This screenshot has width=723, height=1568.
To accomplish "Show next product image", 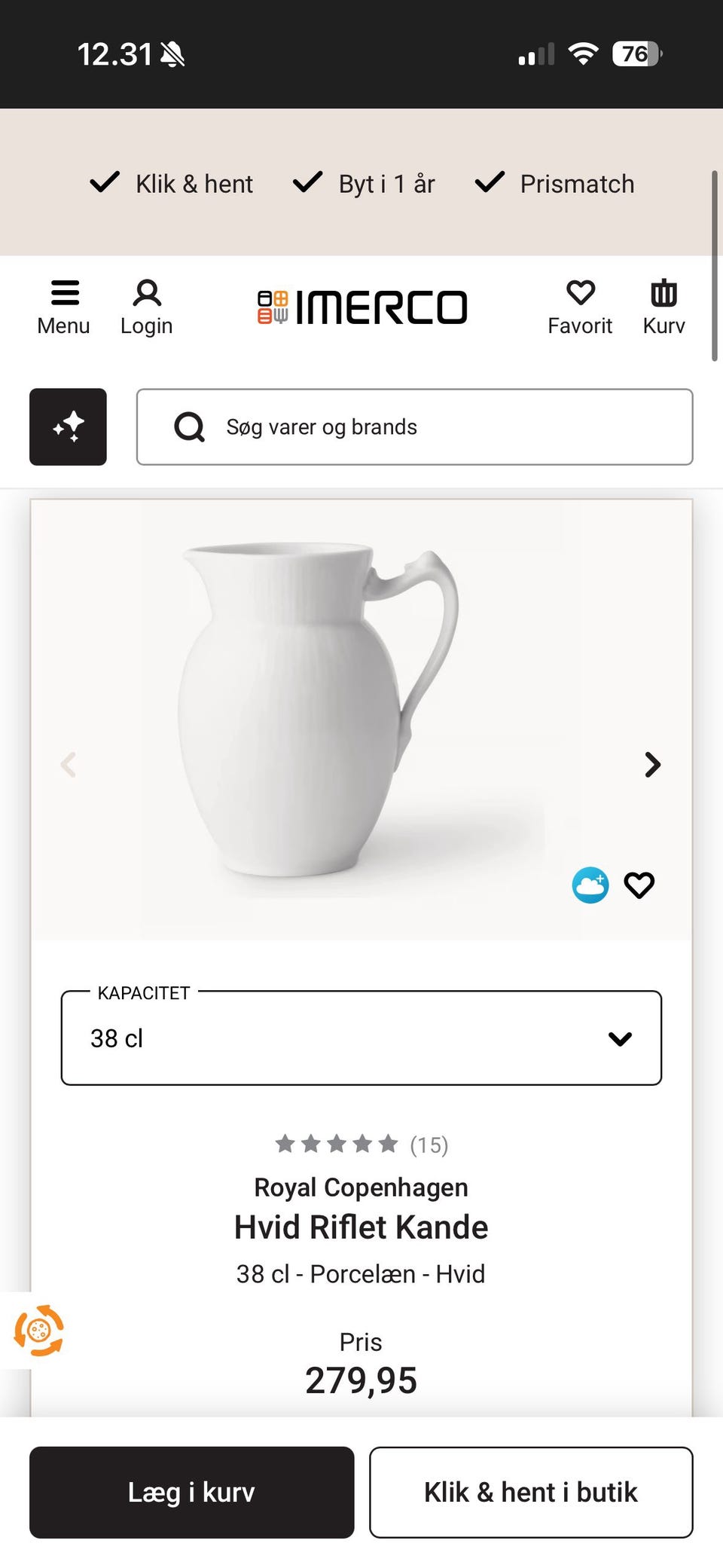I will coord(652,765).
